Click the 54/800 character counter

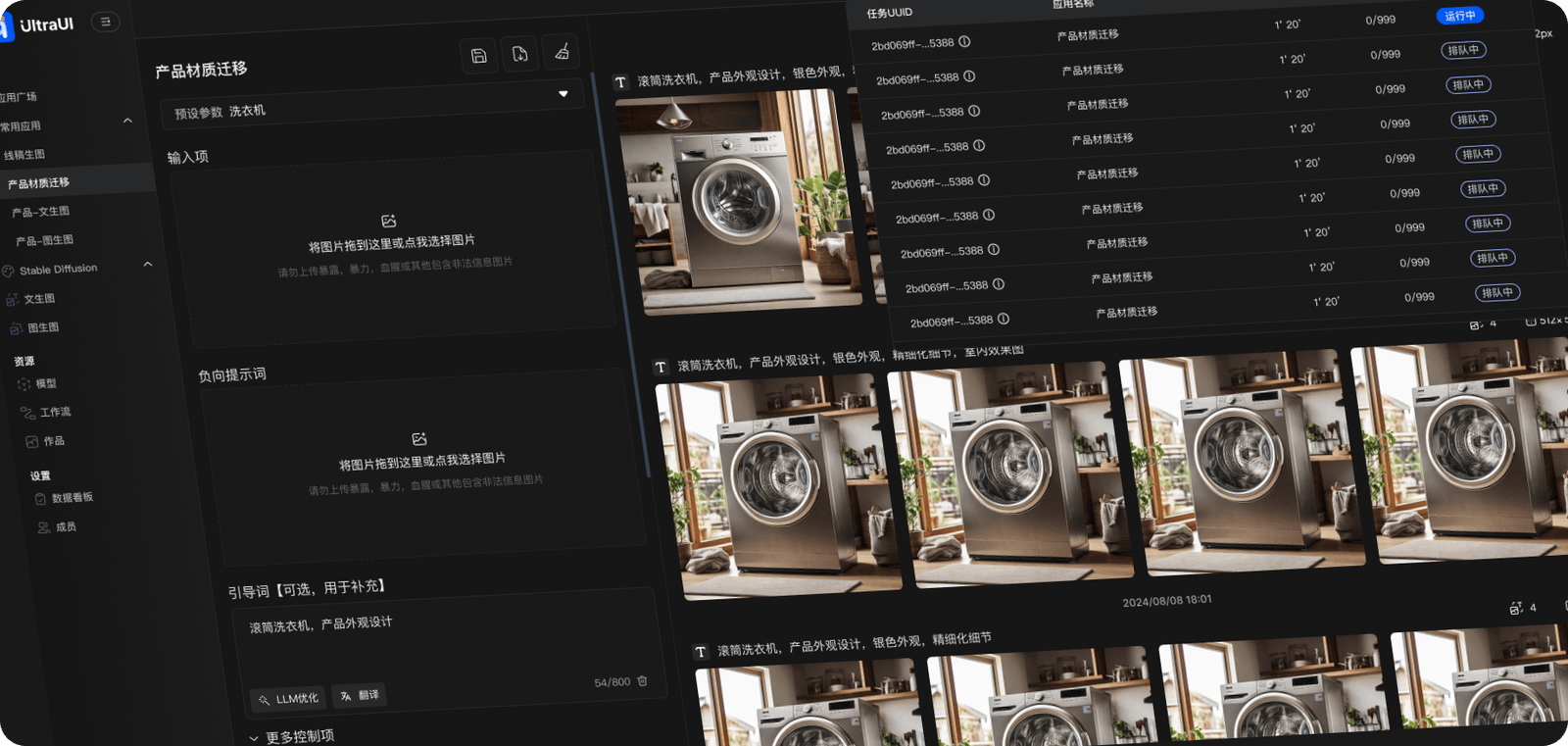(612, 682)
